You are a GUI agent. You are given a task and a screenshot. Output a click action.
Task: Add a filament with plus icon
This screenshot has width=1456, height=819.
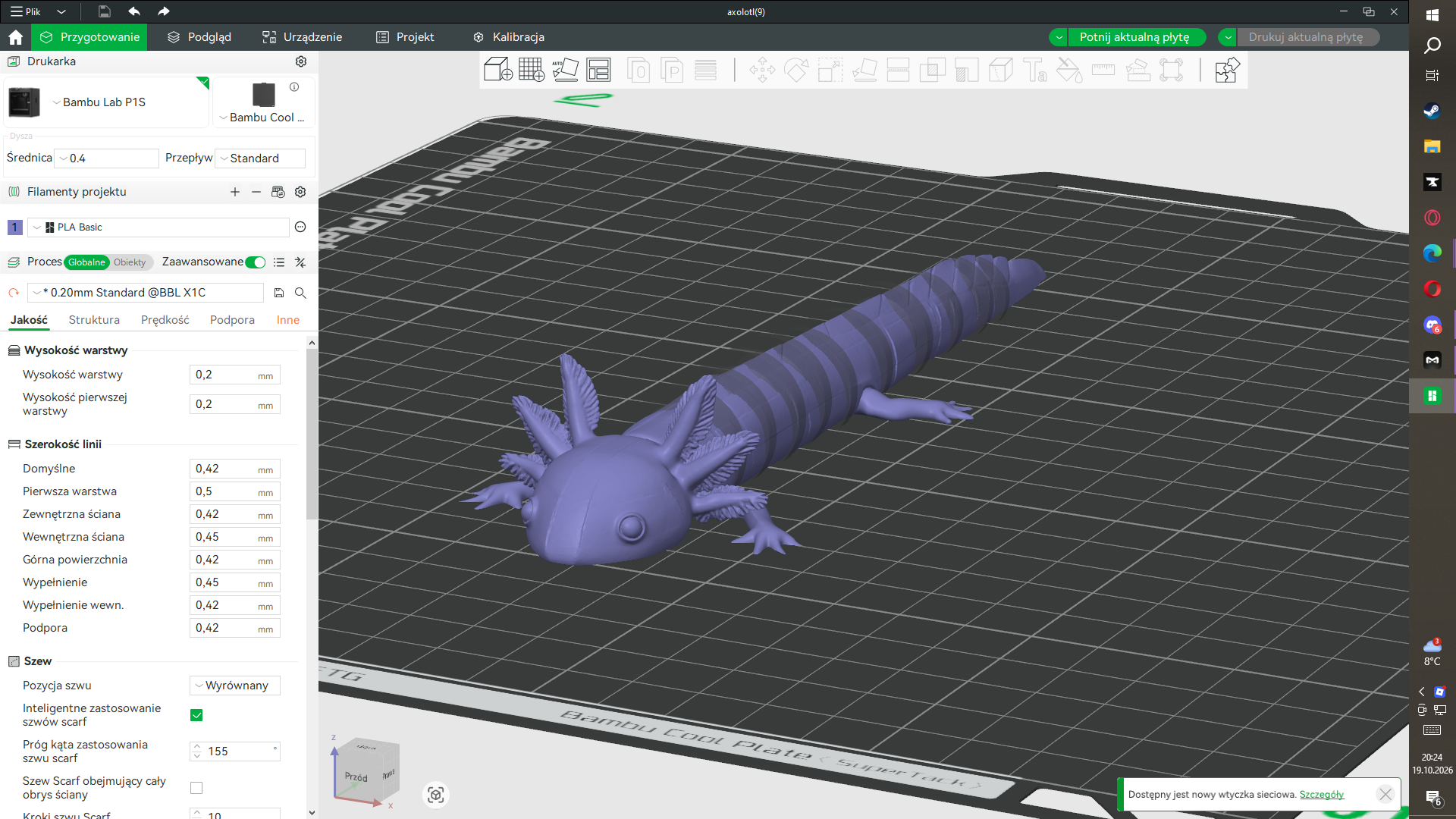[x=235, y=192]
